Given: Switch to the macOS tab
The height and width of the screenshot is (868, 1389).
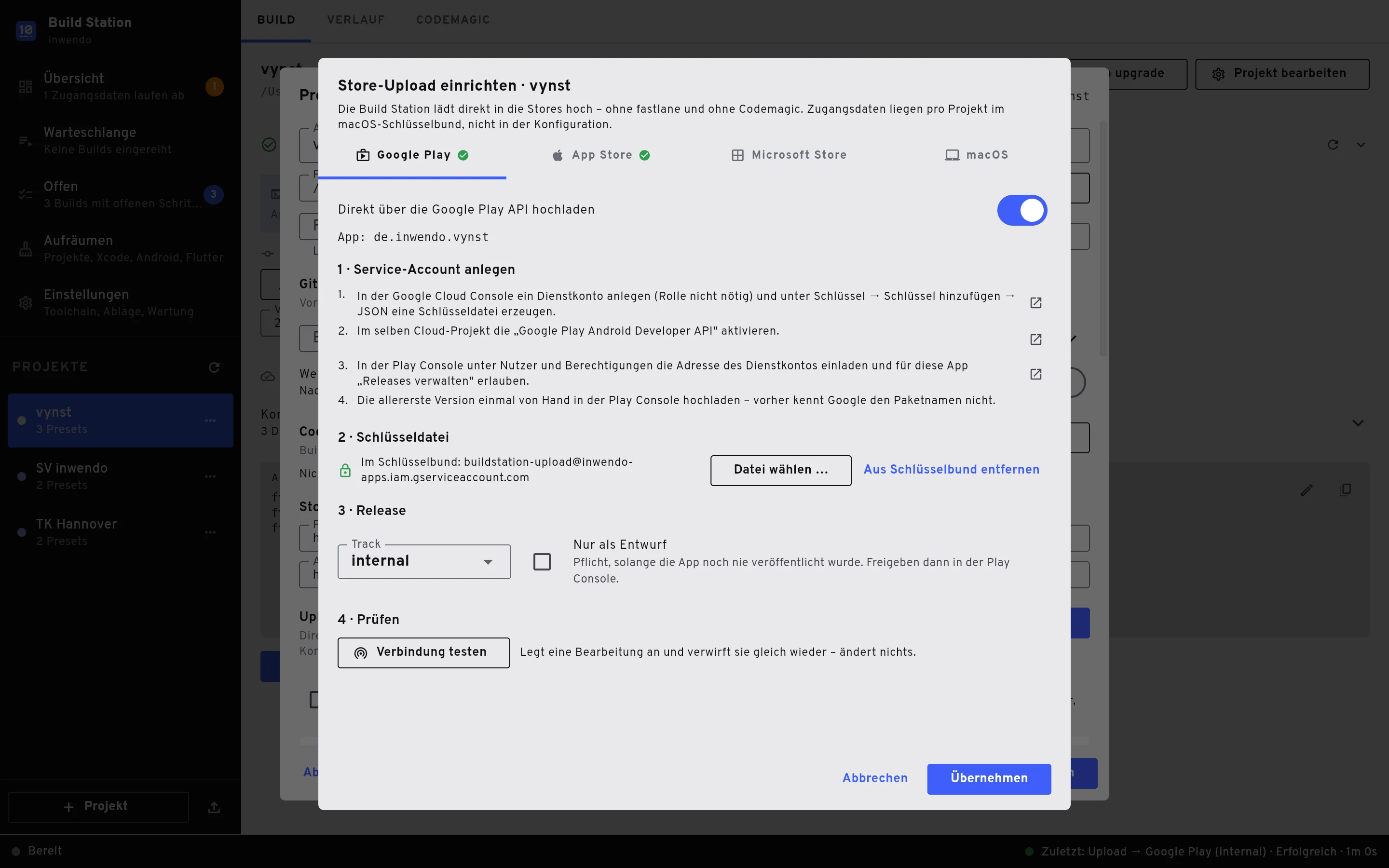Looking at the screenshot, I should click(x=976, y=155).
